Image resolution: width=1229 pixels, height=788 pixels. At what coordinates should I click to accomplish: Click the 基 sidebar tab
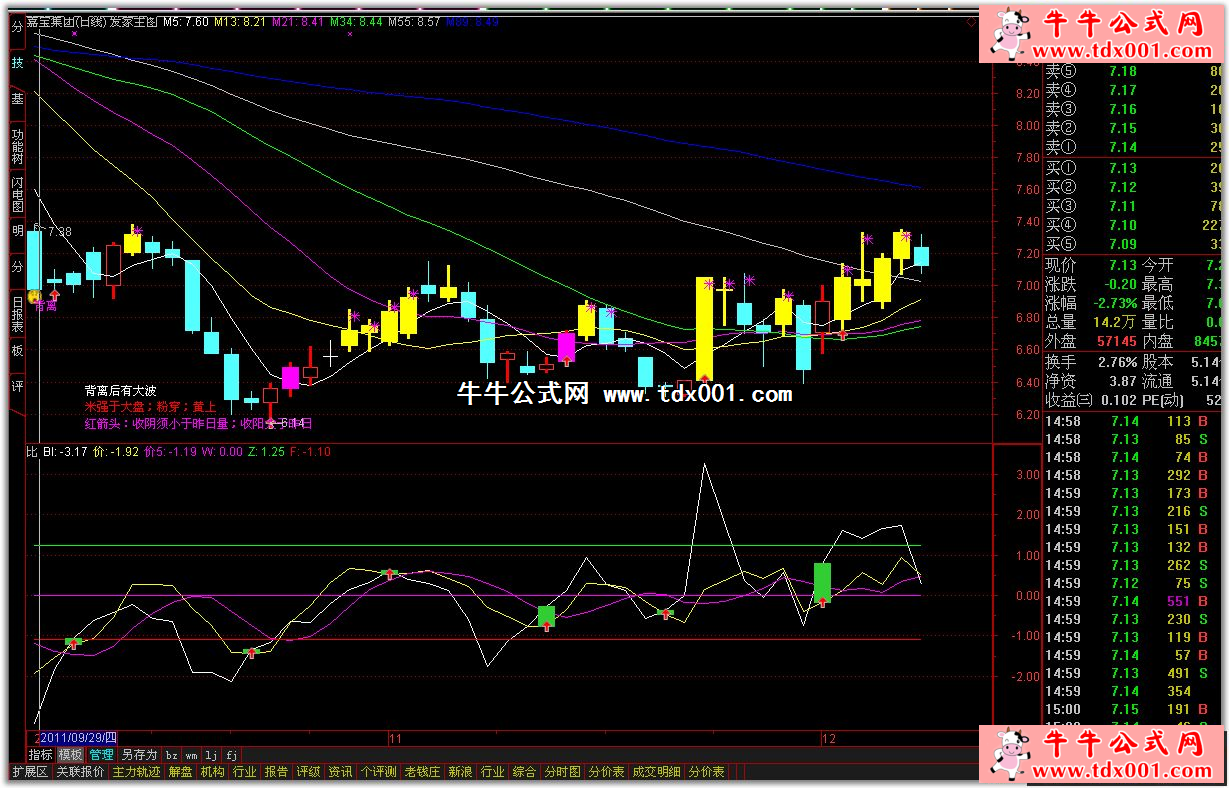[17, 99]
